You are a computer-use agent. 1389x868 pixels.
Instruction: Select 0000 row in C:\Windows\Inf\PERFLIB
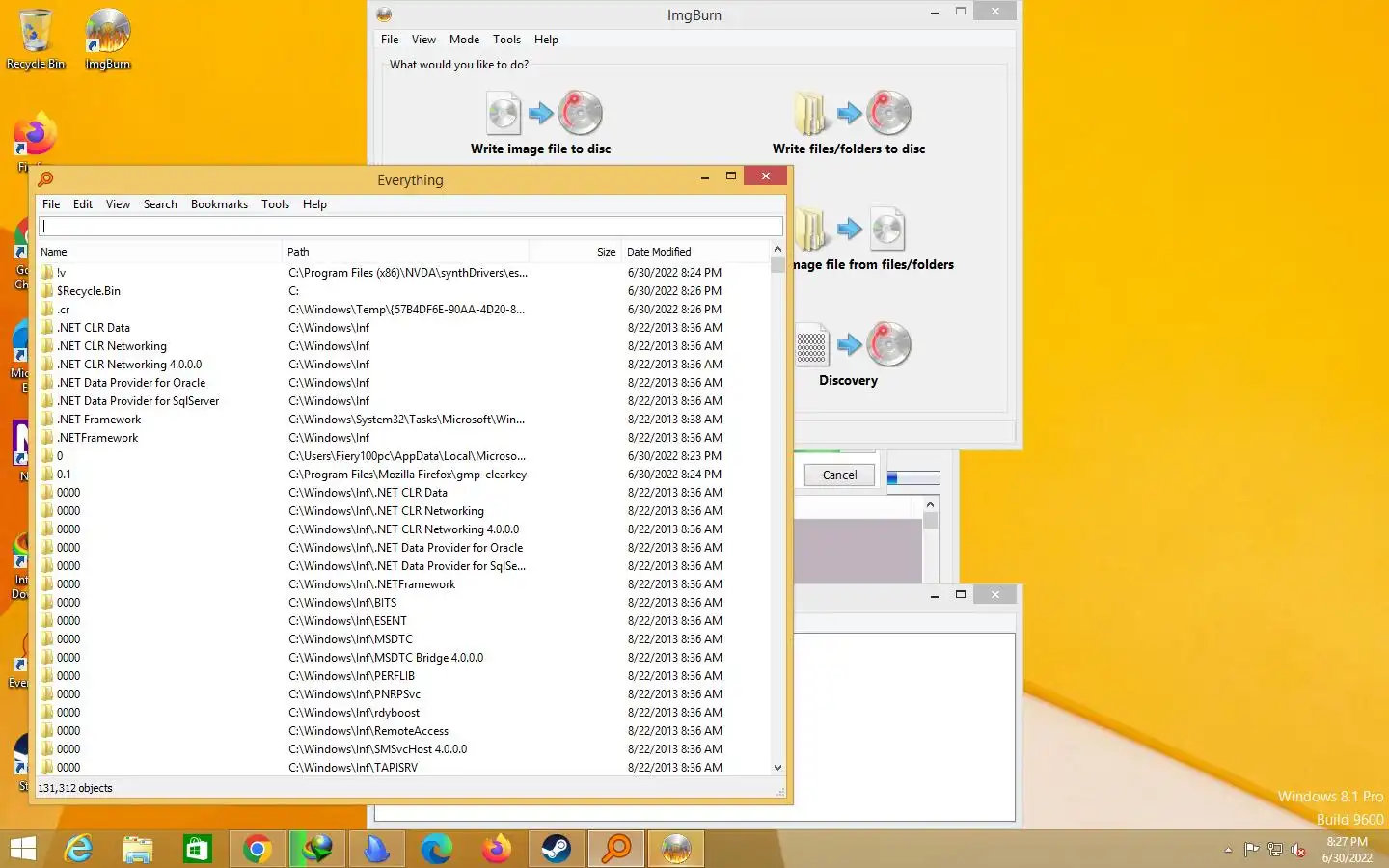click(403, 676)
